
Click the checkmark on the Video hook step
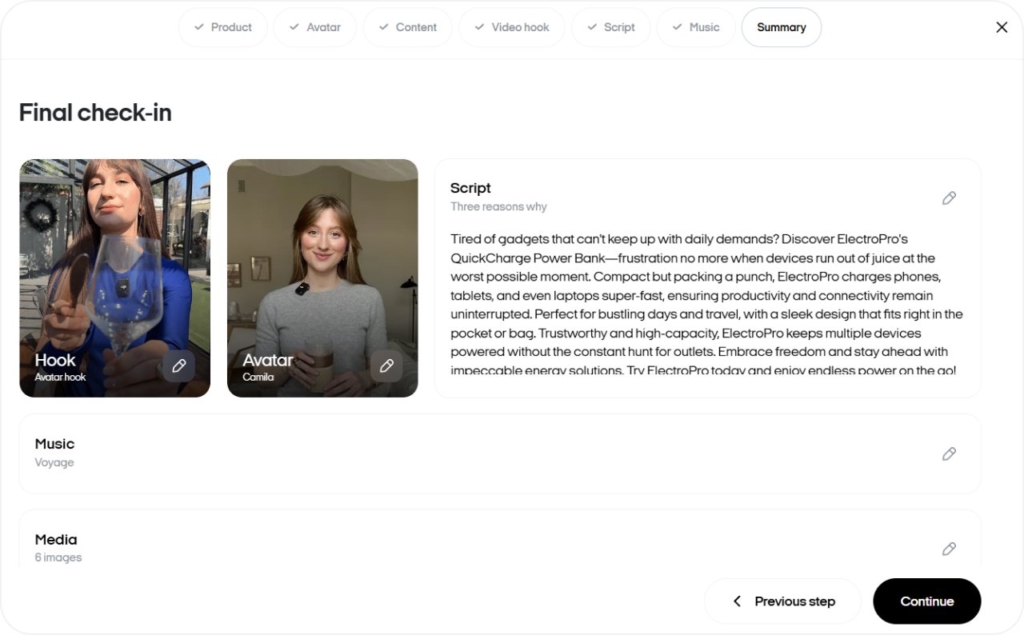point(481,27)
